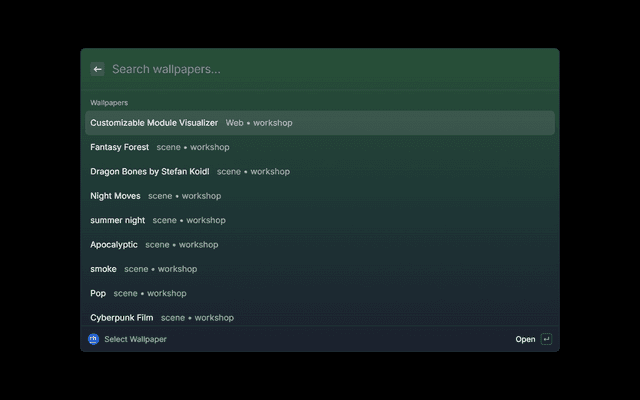Pick the Night Moves wallpaper

tap(320, 196)
